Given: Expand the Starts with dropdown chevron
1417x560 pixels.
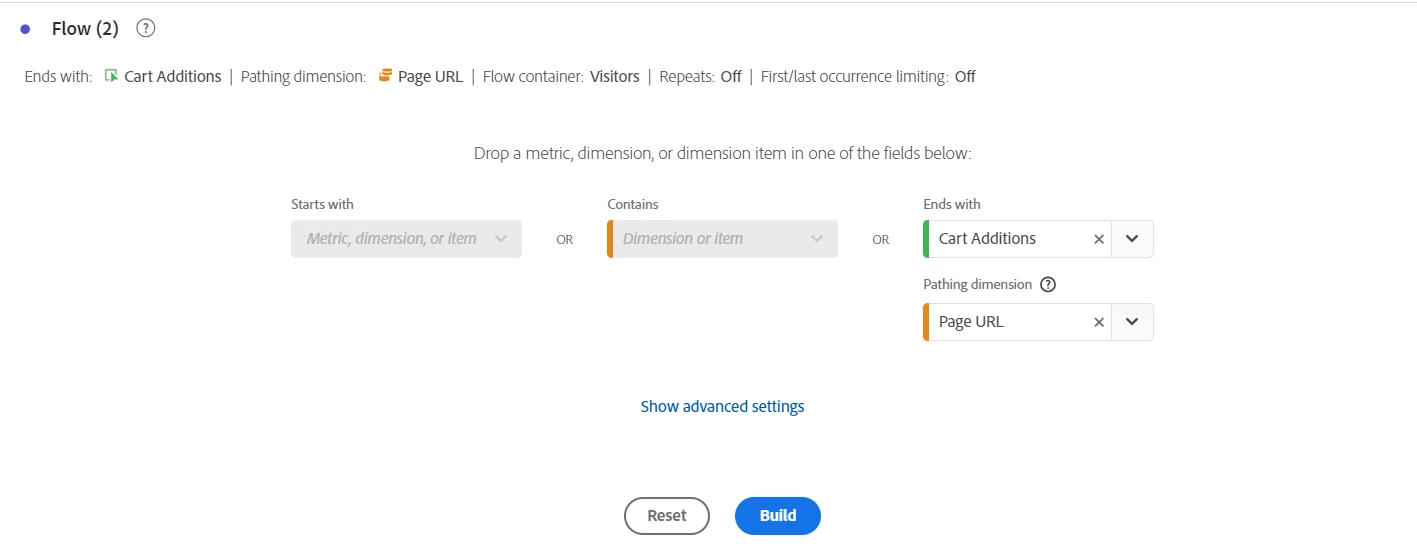Looking at the screenshot, I should point(501,239).
